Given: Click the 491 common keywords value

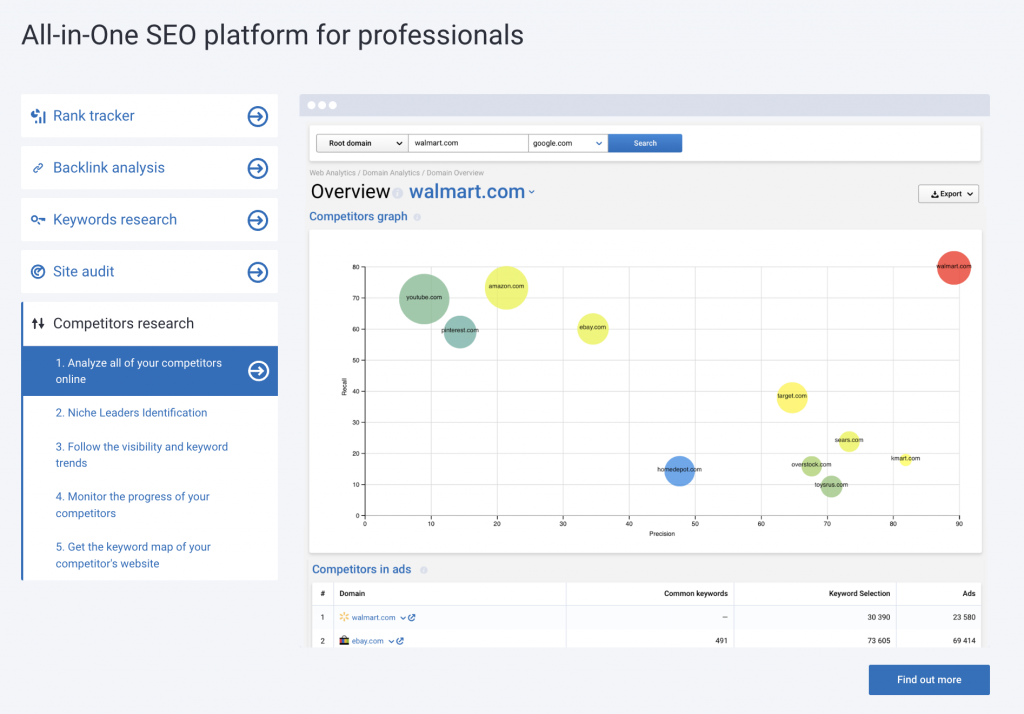Looking at the screenshot, I should pos(721,641).
